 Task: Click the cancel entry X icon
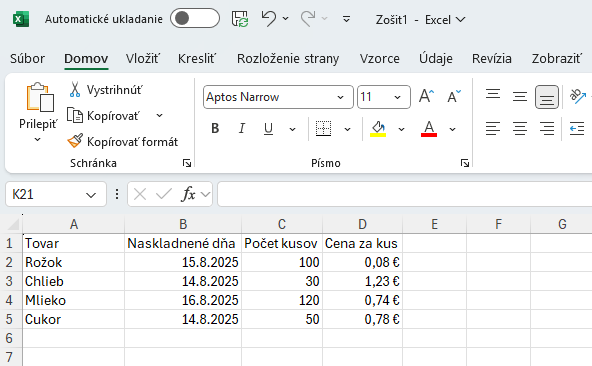coord(140,195)
